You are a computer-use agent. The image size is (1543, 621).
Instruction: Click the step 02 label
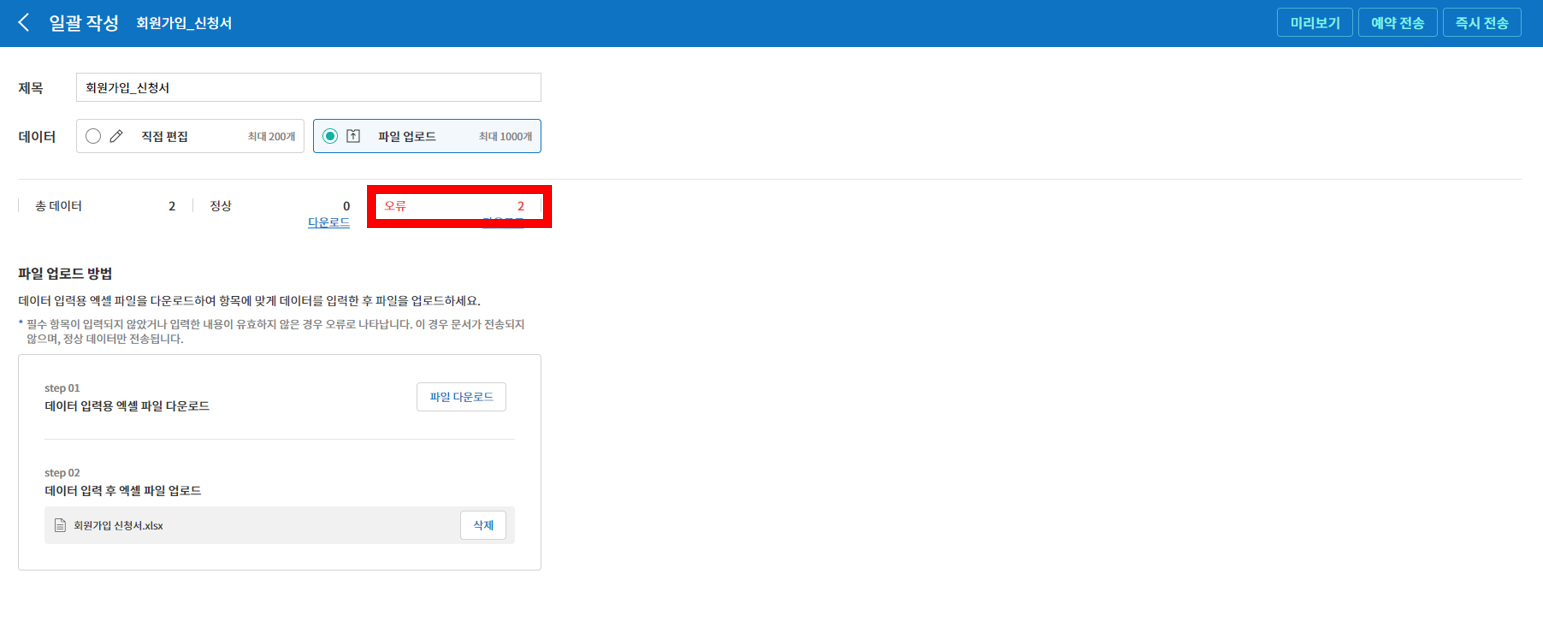(62, 472)
